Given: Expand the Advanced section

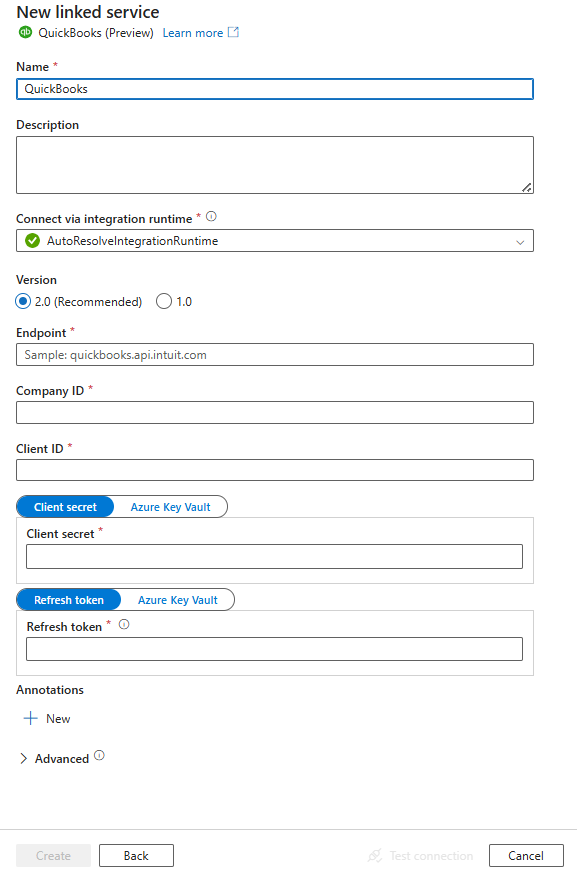Looking at the screenshot, I should tap(24, 758).
